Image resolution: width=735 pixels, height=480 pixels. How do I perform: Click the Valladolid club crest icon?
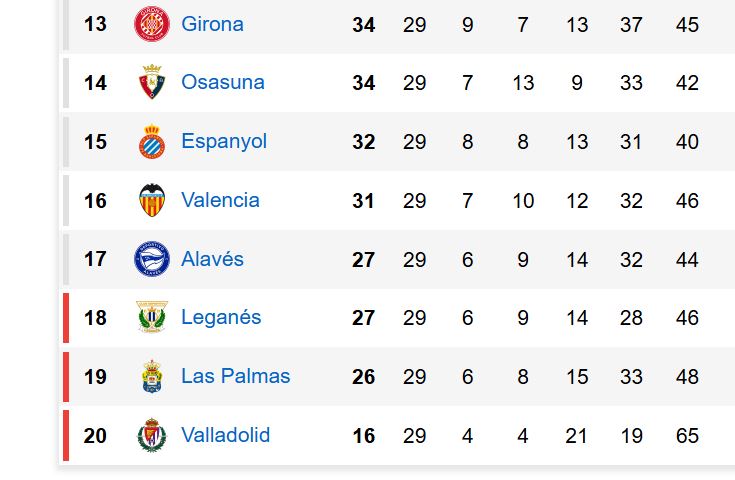pyautogui.click(x=152, y=435)
